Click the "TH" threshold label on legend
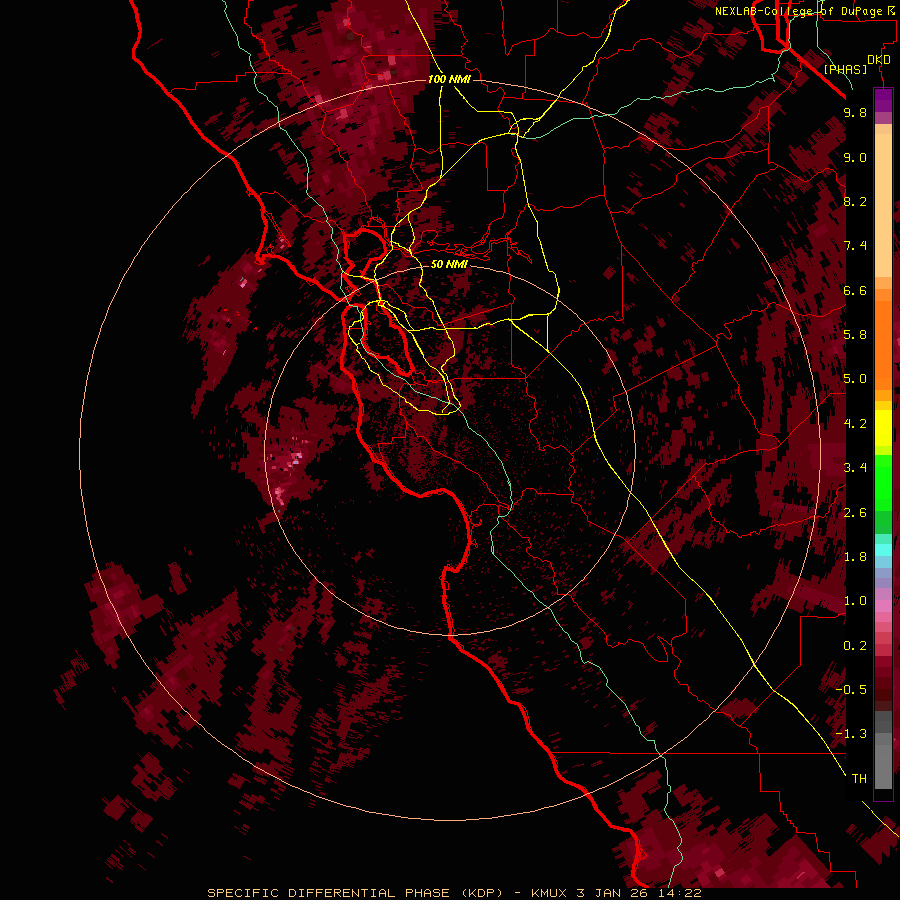The image size is (900, 900). (x=859, y=779)
